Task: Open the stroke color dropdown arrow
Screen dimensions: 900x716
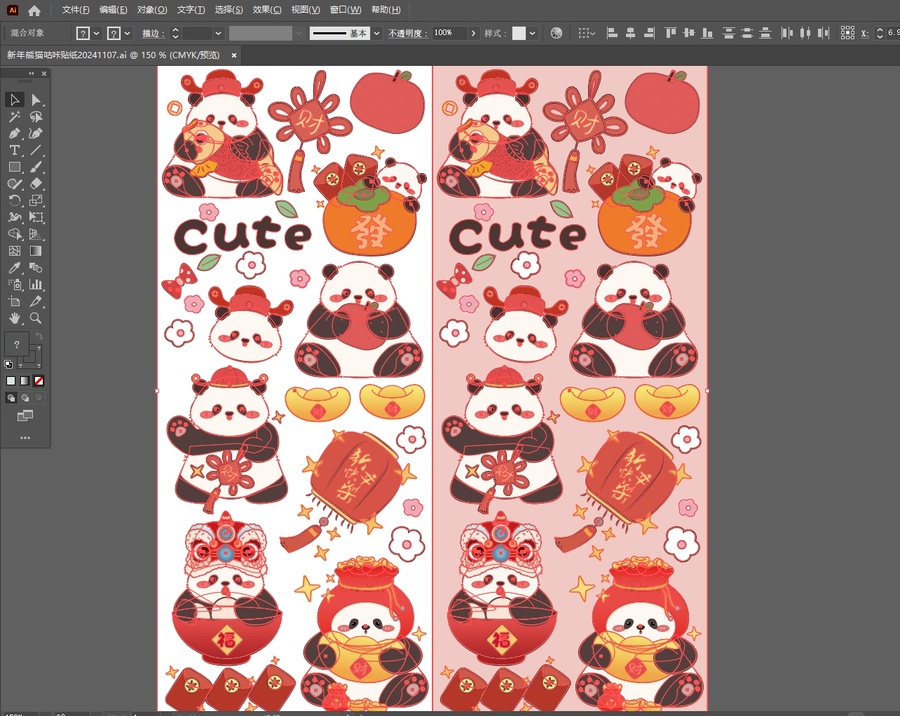Action: [127, 33]
